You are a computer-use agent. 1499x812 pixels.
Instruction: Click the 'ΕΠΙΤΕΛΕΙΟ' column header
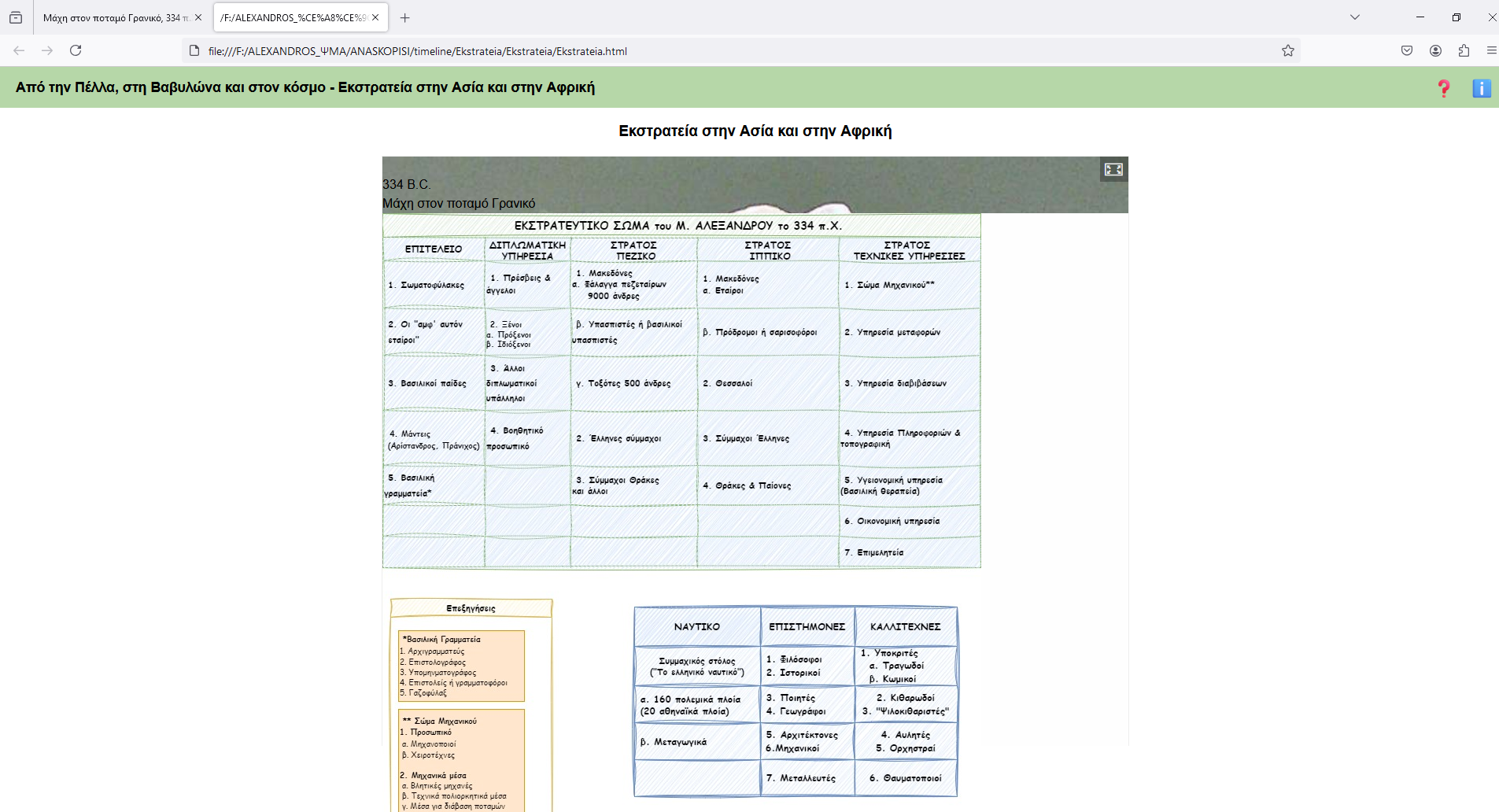point(434,249)
